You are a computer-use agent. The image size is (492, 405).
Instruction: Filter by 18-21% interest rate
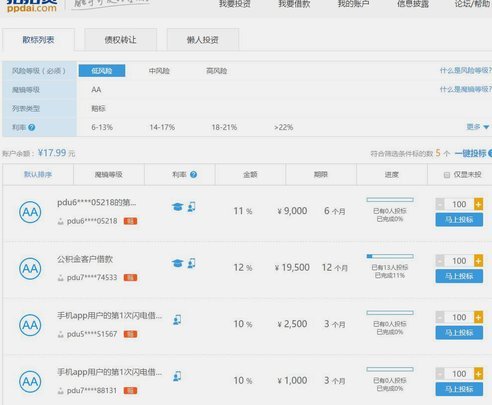(224, 127)
